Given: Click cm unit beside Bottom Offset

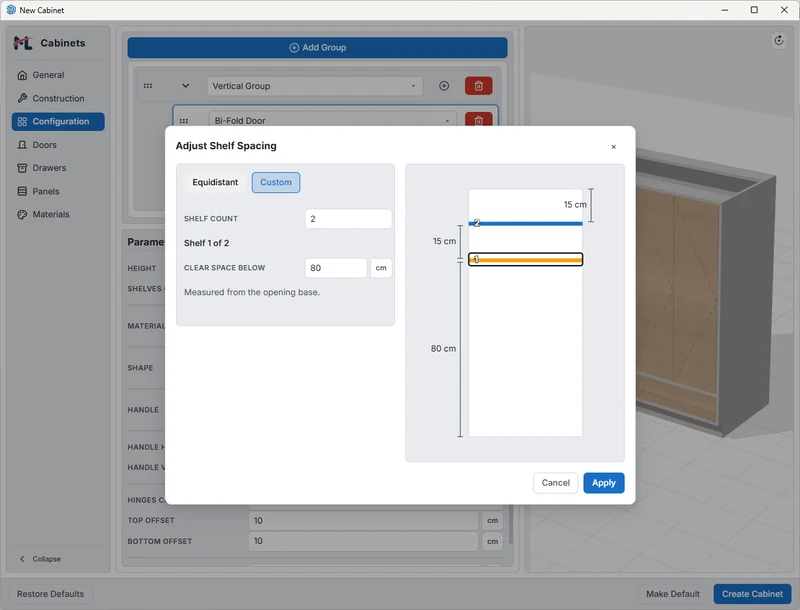Looking at the screenshot, I should (x=492, y=541).
